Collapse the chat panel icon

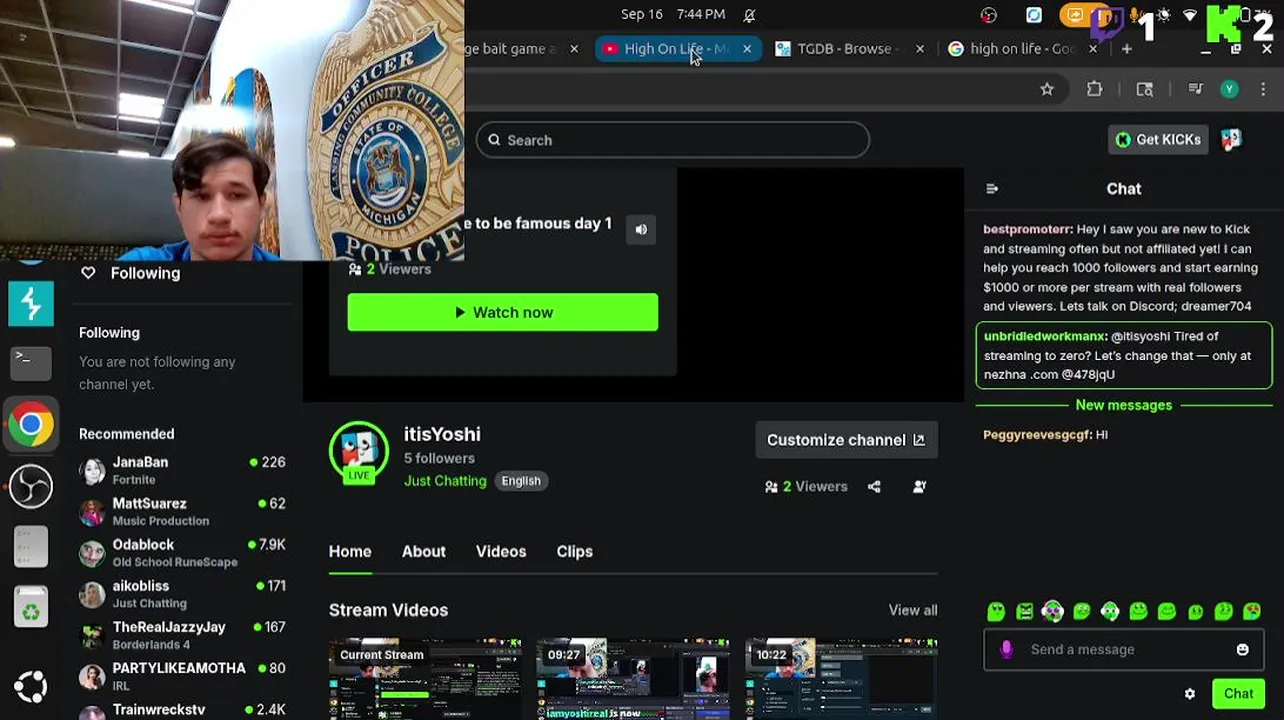992,188
